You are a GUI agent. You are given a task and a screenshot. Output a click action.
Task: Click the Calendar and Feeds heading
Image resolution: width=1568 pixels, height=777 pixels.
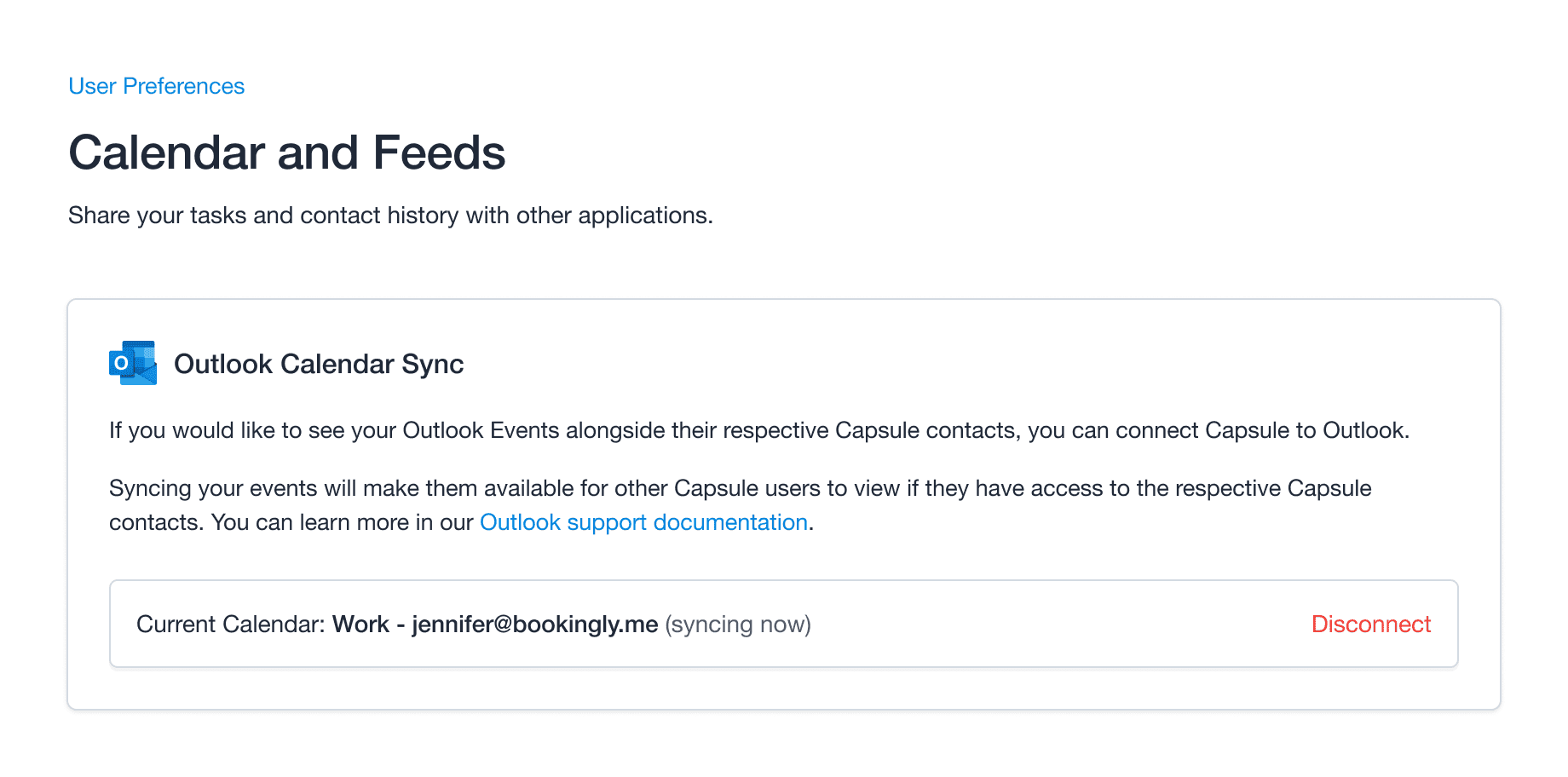[287, 153]
